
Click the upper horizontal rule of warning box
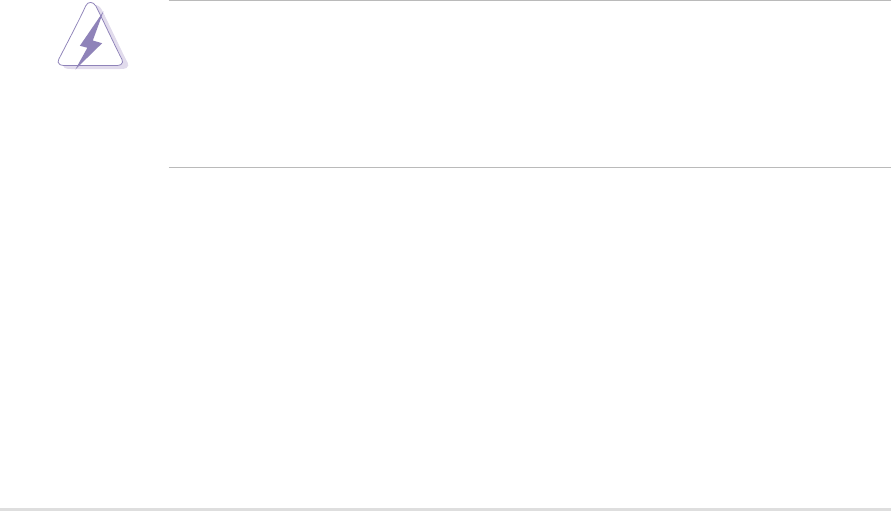[x=530, y=1]
